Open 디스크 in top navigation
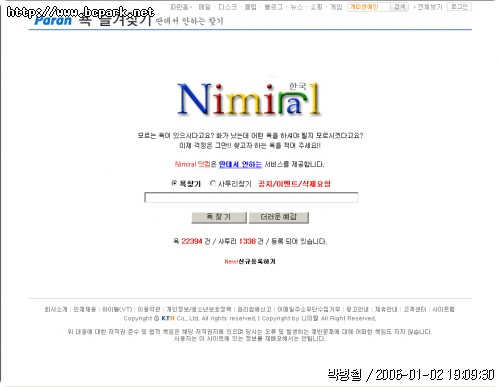The image size is (500, 387). (x=227, y=7)
